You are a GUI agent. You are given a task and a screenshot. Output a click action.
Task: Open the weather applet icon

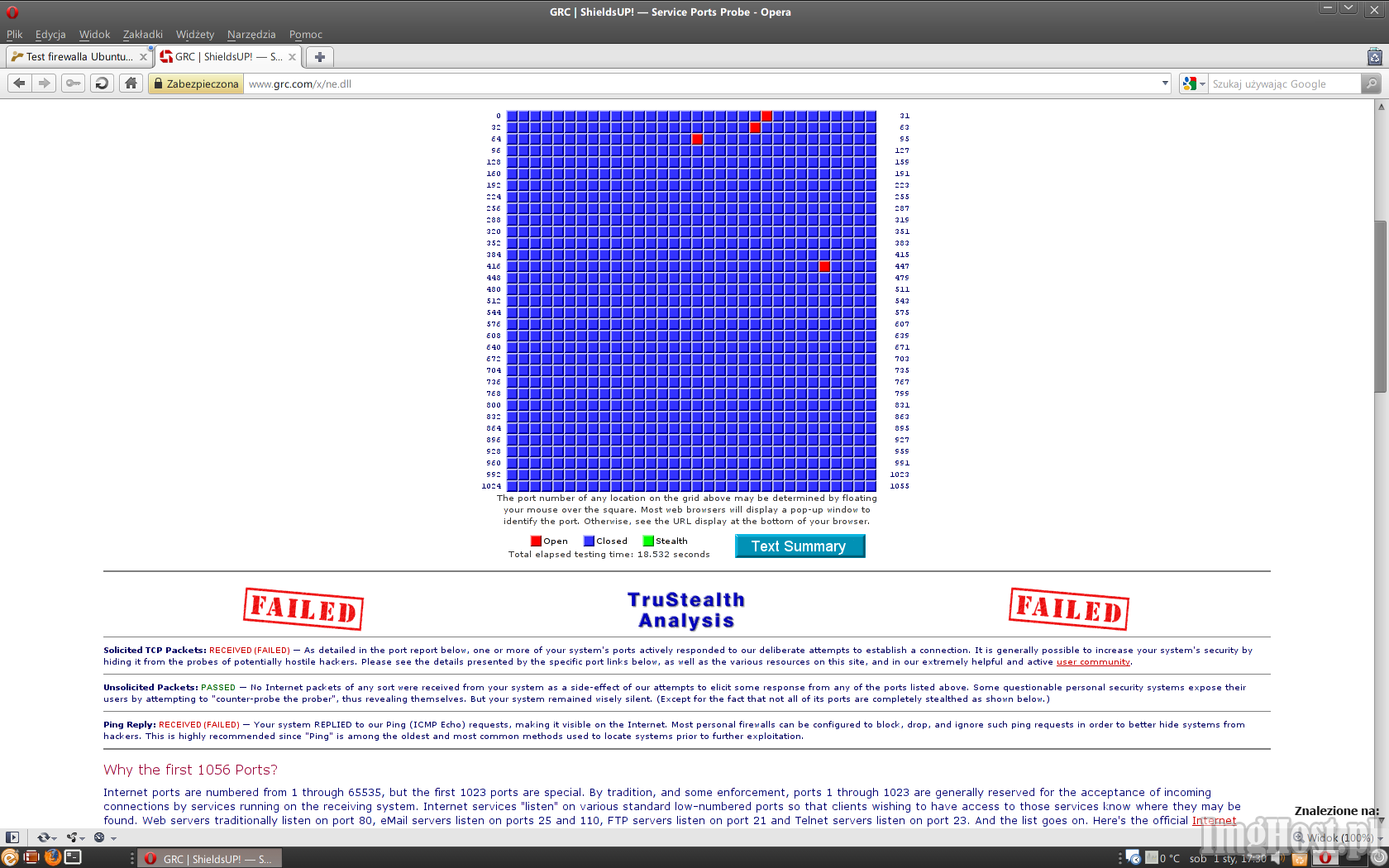point(1151,858)
